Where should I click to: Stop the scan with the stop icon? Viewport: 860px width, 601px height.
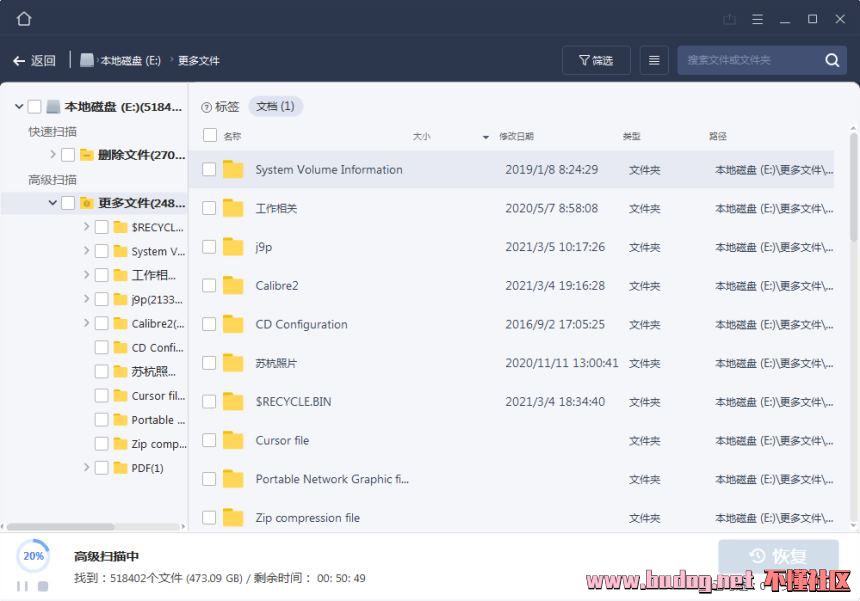[x=43, y=586]
